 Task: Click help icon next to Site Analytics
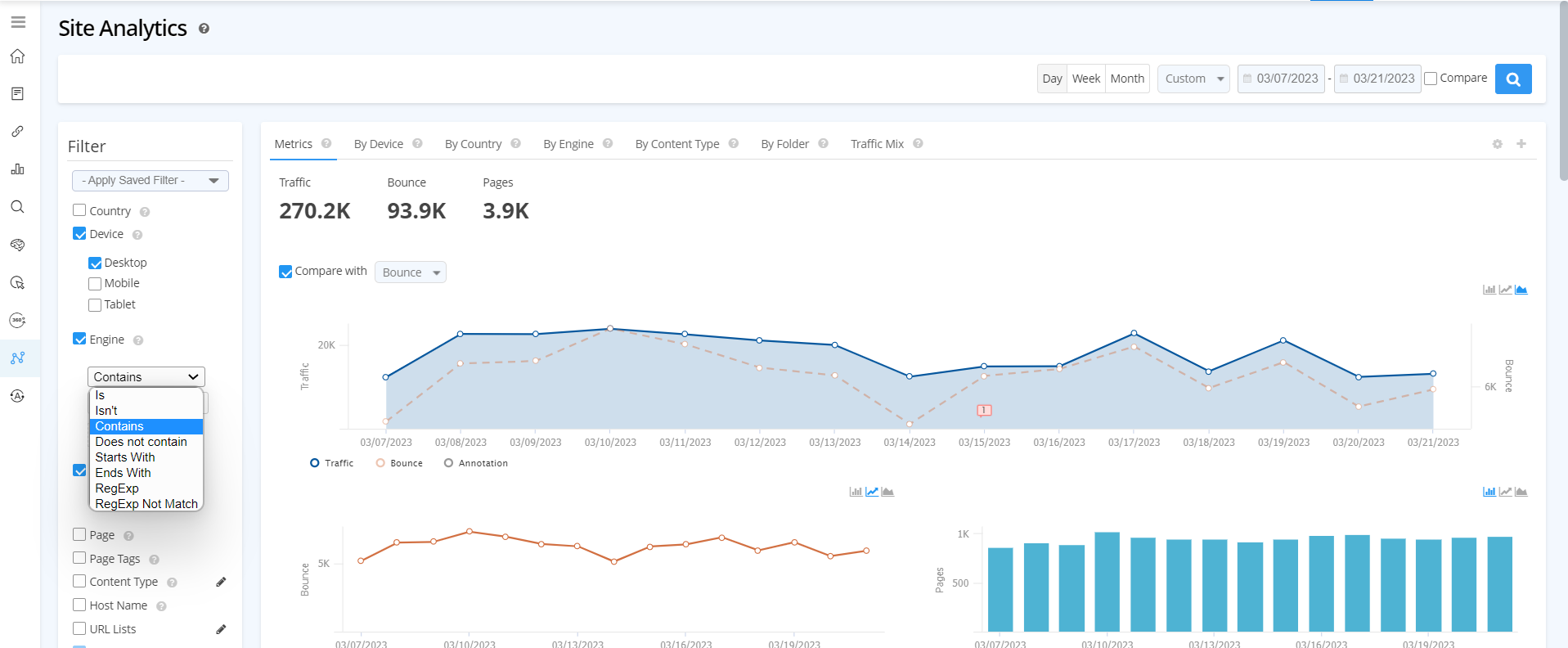pos(204,29)
